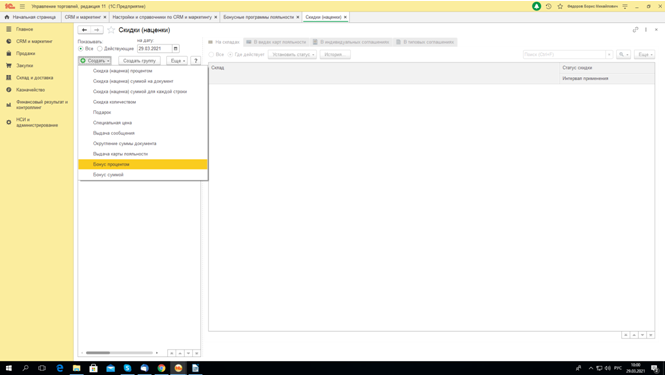Toggle В индивидуальных соглашениях view
Image resolution: width=666 pixels, height=375 pixels.
[351, 42]
